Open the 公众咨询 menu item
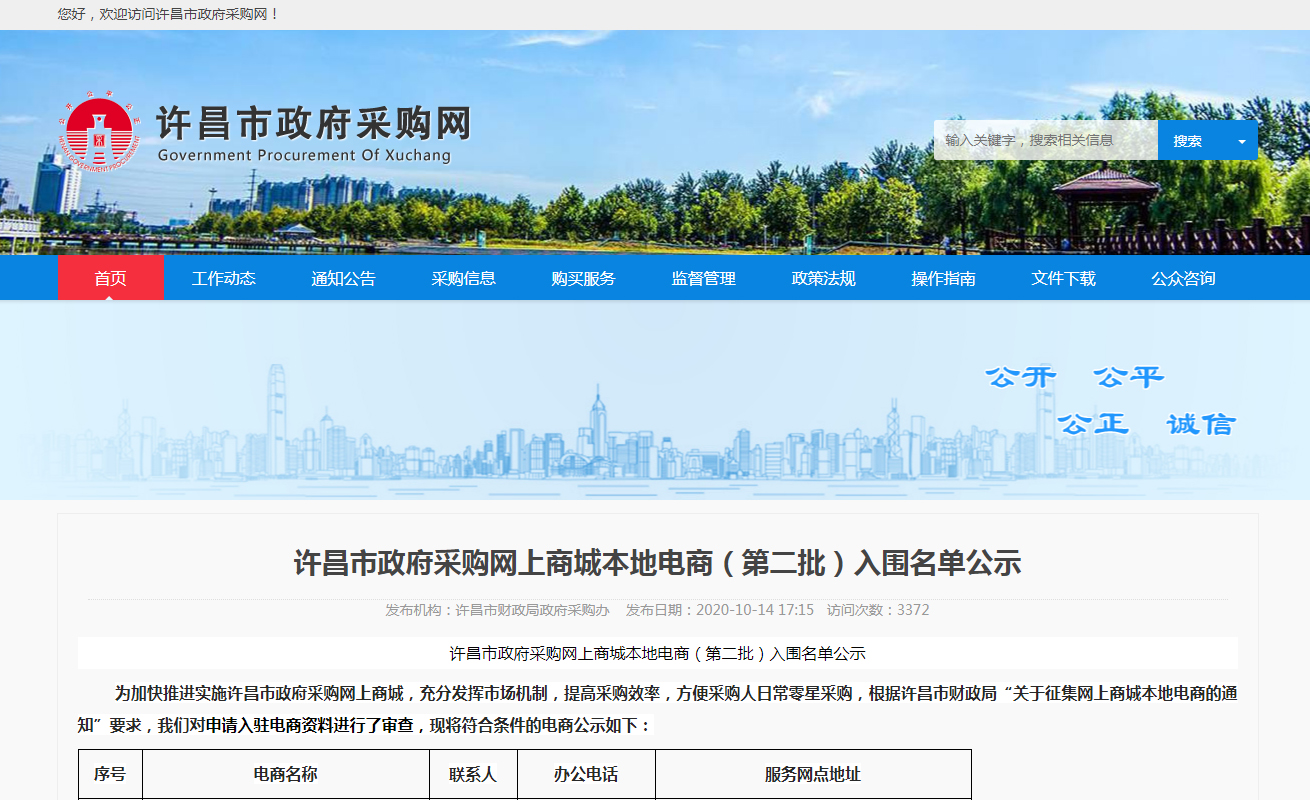Screen dimensions: 1310x800 [x=1184, y=279]
